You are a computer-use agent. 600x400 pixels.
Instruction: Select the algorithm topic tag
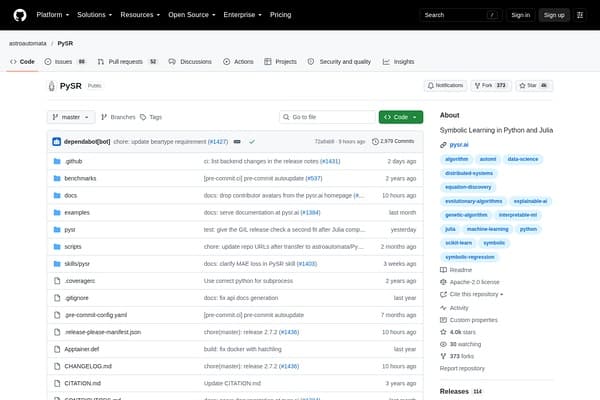[x=457, y=159]
